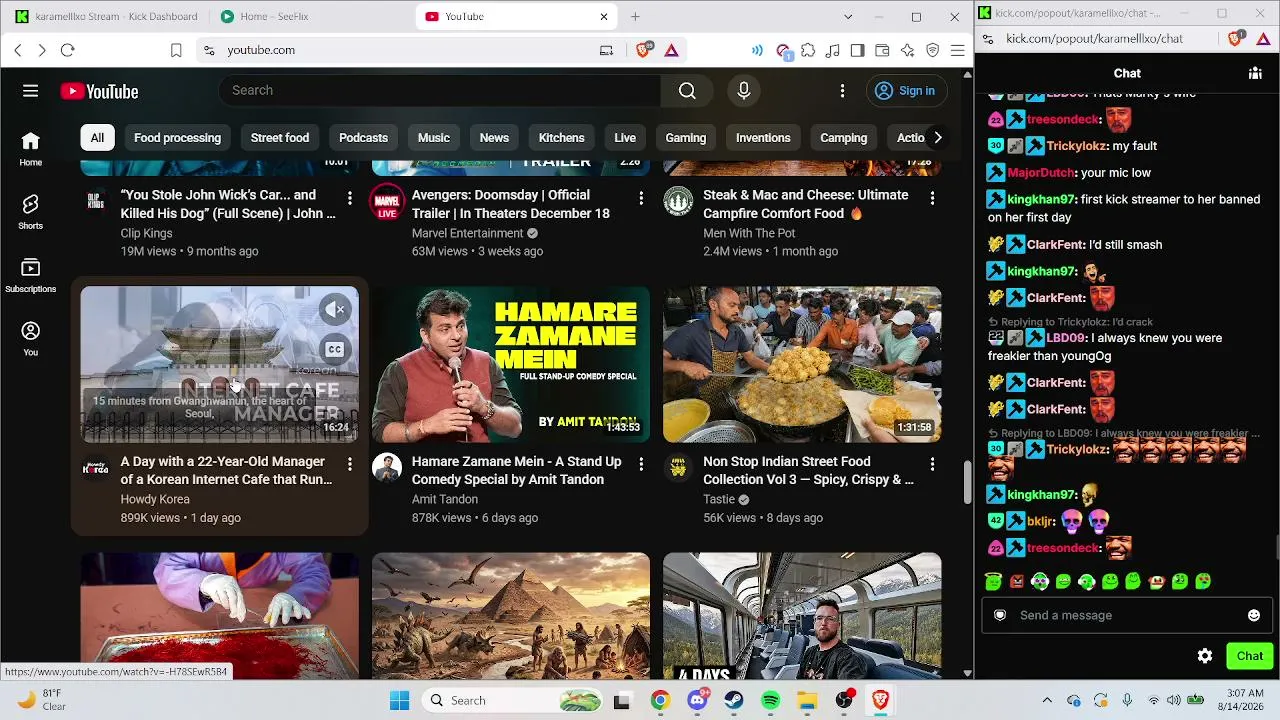1280x720 pixels.
Task: Open options for the John Wick video
Action: point(349,199)
